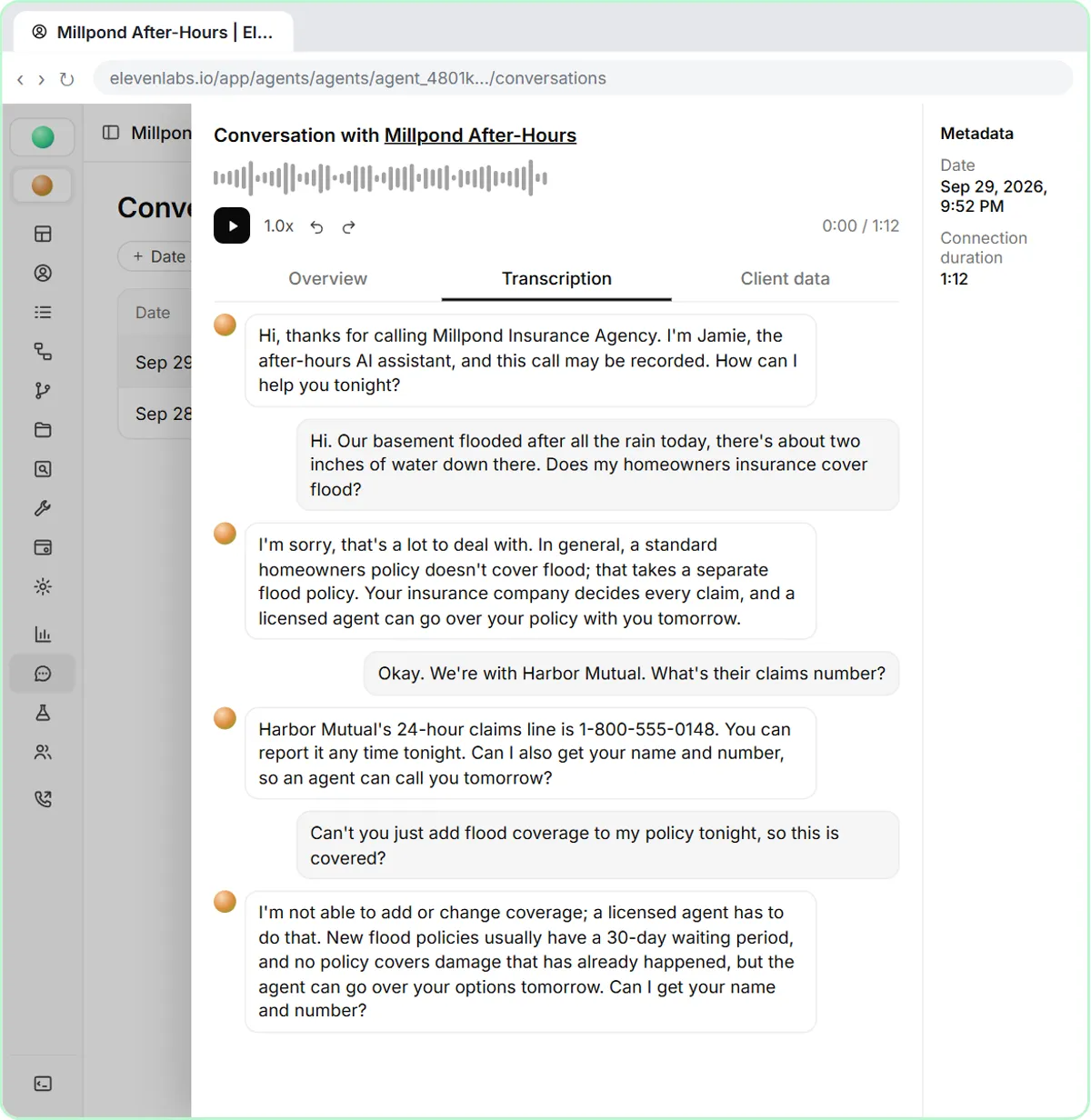Open the conversations chat bubble icon in sidebar
Image resolution: width=1091 pixels, height=1120 pixels.
(43, 674)
